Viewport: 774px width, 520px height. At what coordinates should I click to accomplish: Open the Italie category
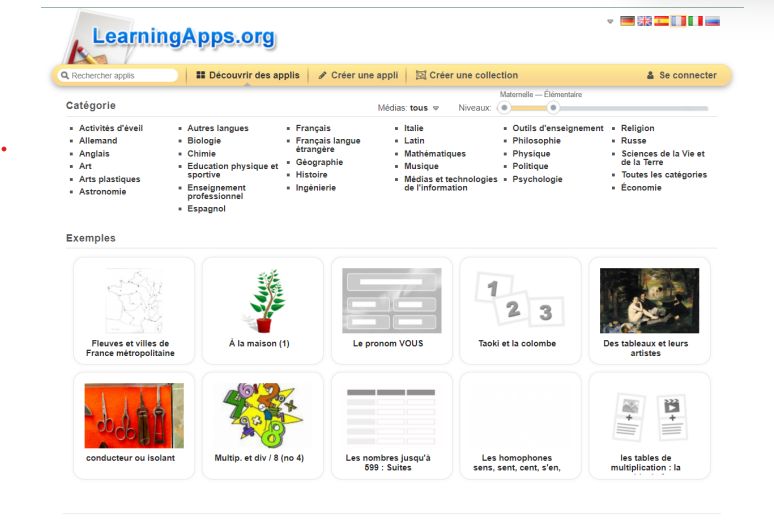click(414, 128)
